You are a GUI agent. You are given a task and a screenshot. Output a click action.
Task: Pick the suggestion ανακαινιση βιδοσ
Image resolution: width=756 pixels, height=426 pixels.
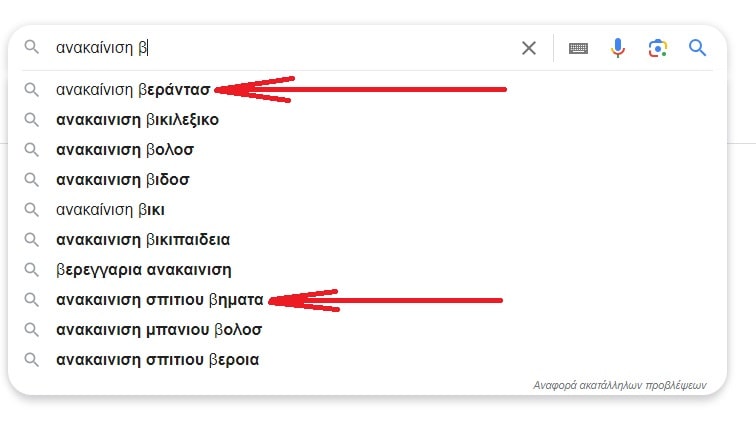(122, 180)
